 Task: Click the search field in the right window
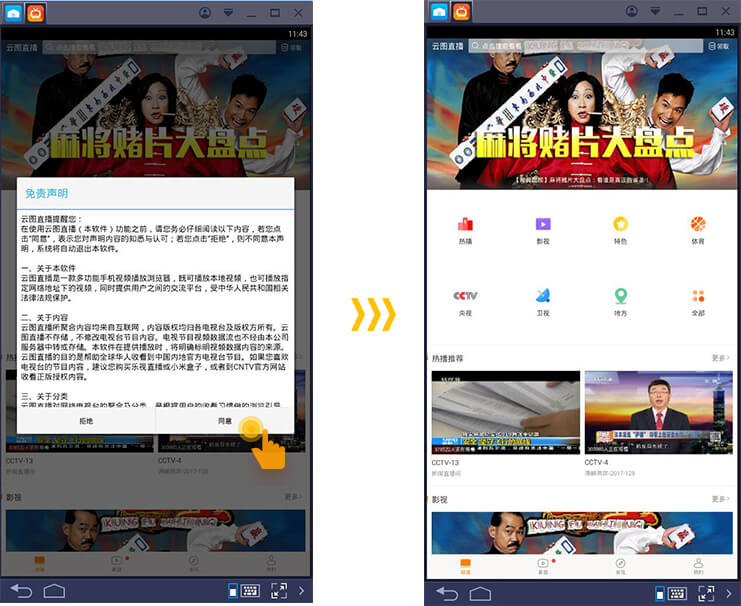(586, 46)
